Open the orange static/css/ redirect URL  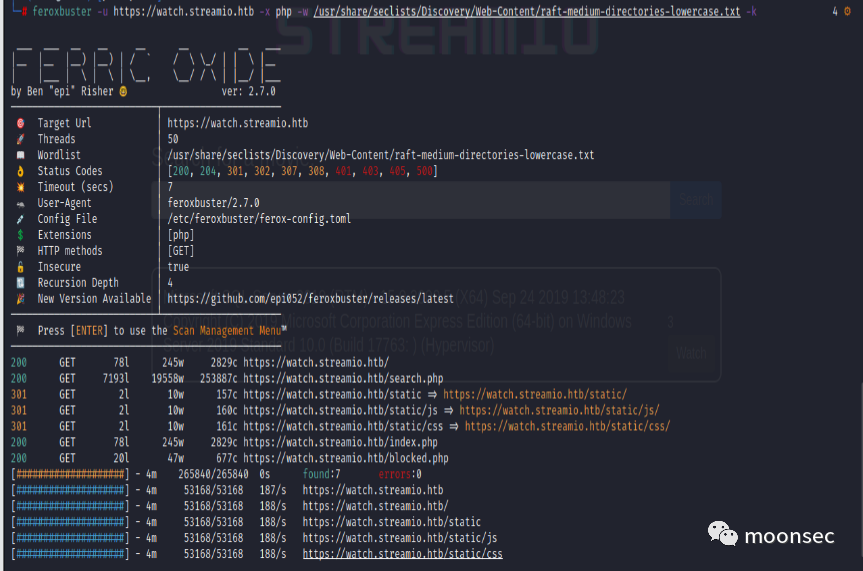567,426
